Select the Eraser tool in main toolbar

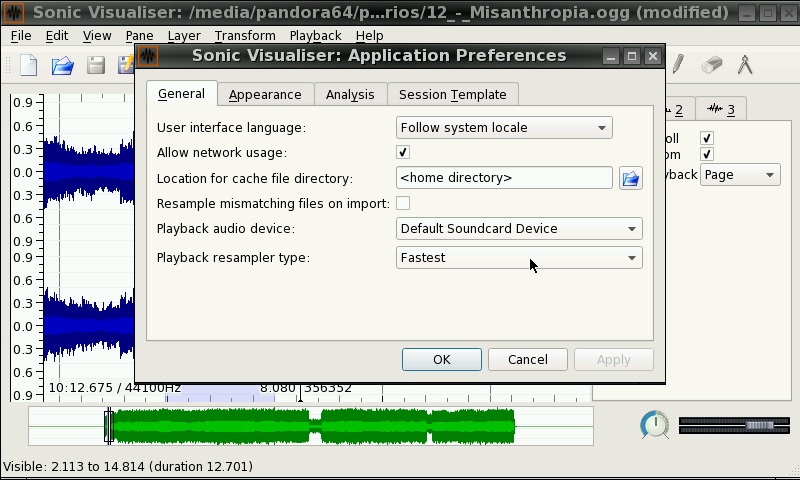[x=712, y=65]
